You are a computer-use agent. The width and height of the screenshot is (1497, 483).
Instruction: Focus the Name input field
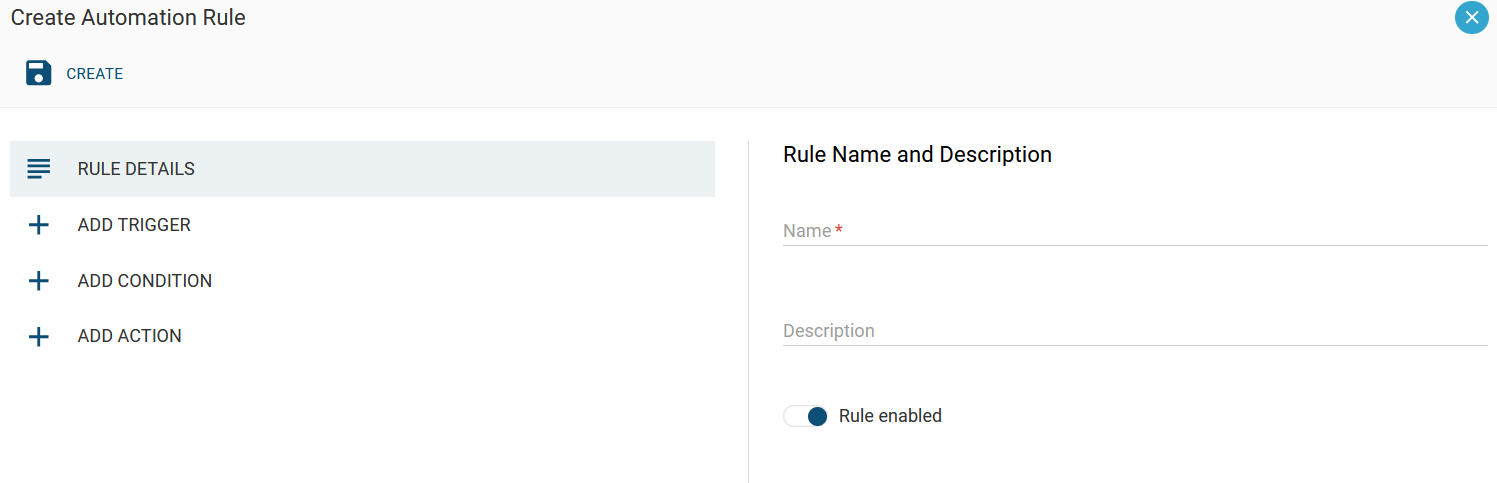(1135, 231)
